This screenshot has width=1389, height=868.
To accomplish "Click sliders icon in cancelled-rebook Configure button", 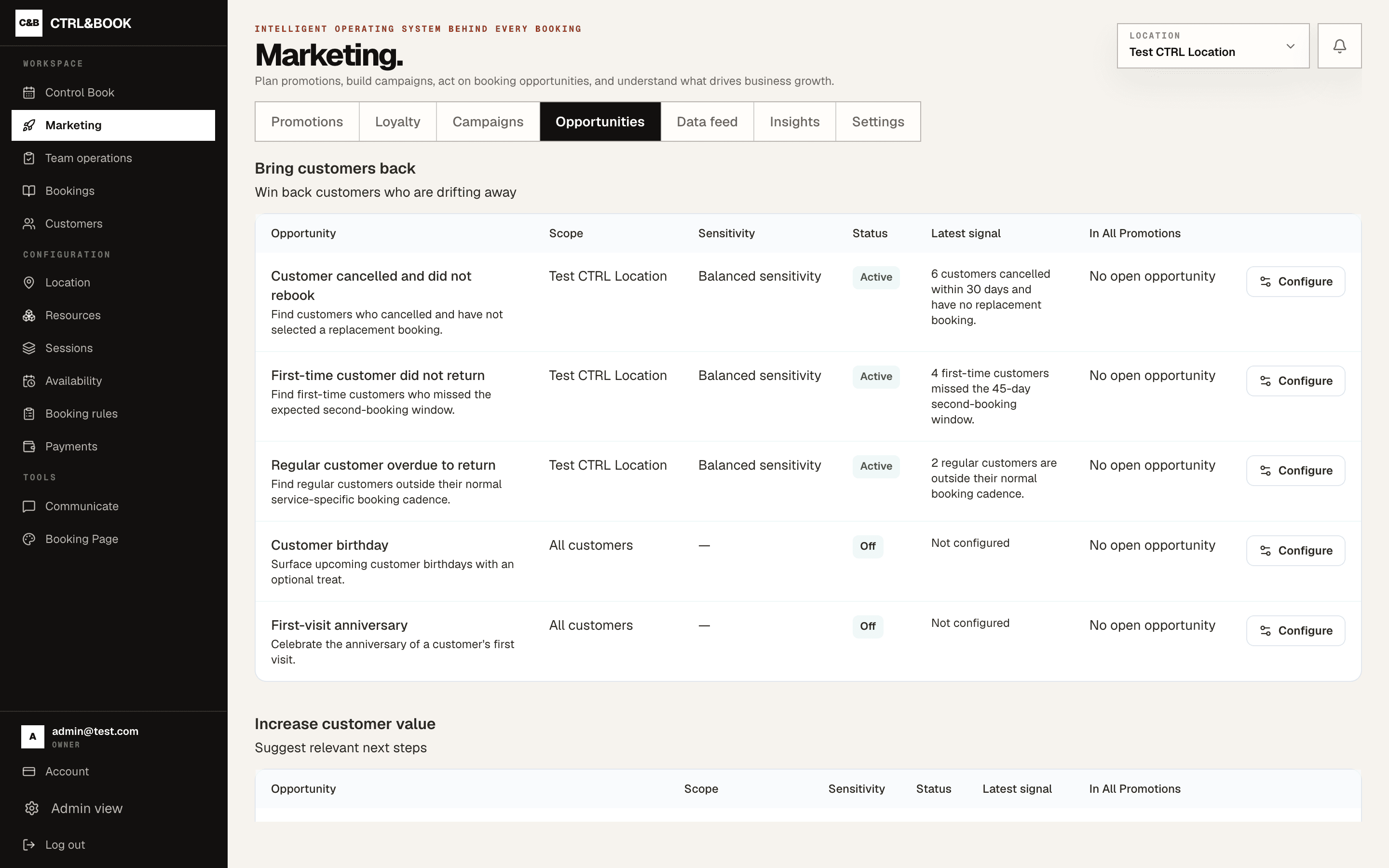I will [x=1265, y=282].
